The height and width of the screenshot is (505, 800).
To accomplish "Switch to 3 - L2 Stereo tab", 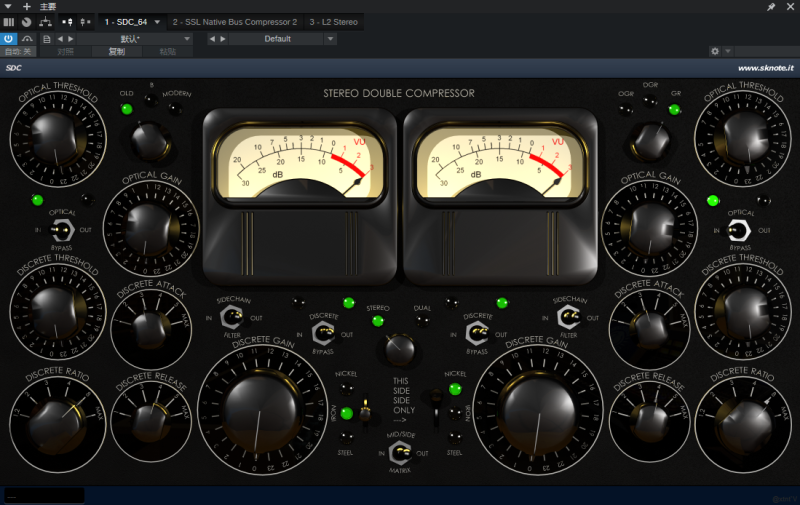I will 334,22.
